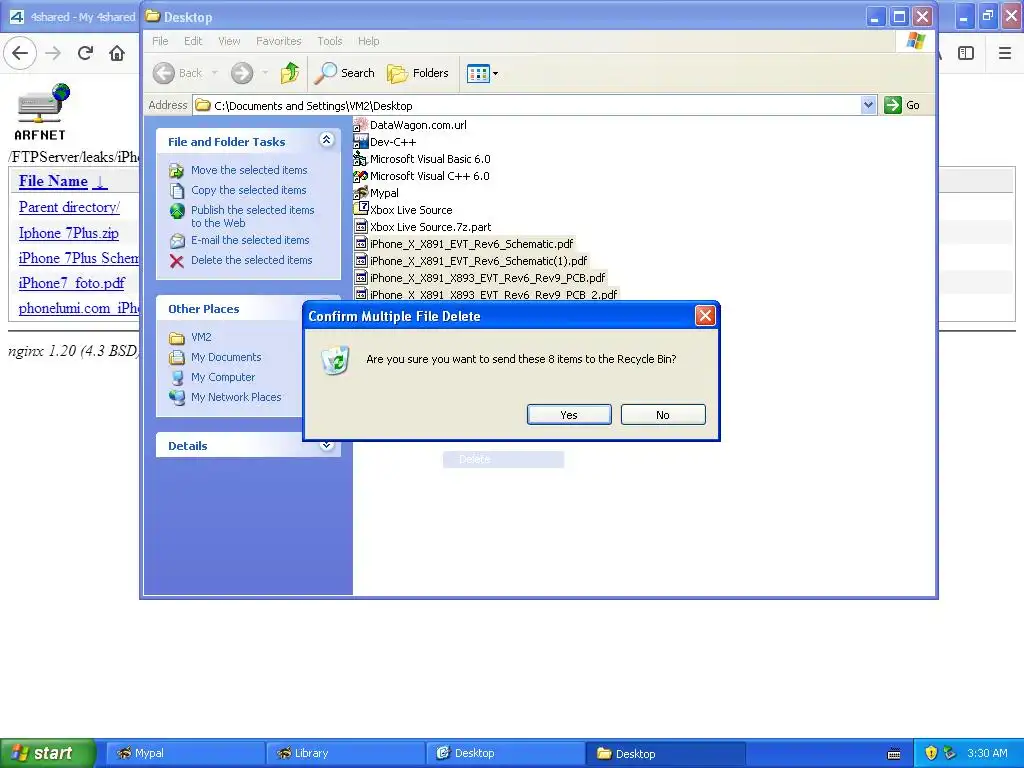The width and height of the screenshot is (1024, 768).
Task: Switch to Mypal taskbar button
Action: (185, 753)
